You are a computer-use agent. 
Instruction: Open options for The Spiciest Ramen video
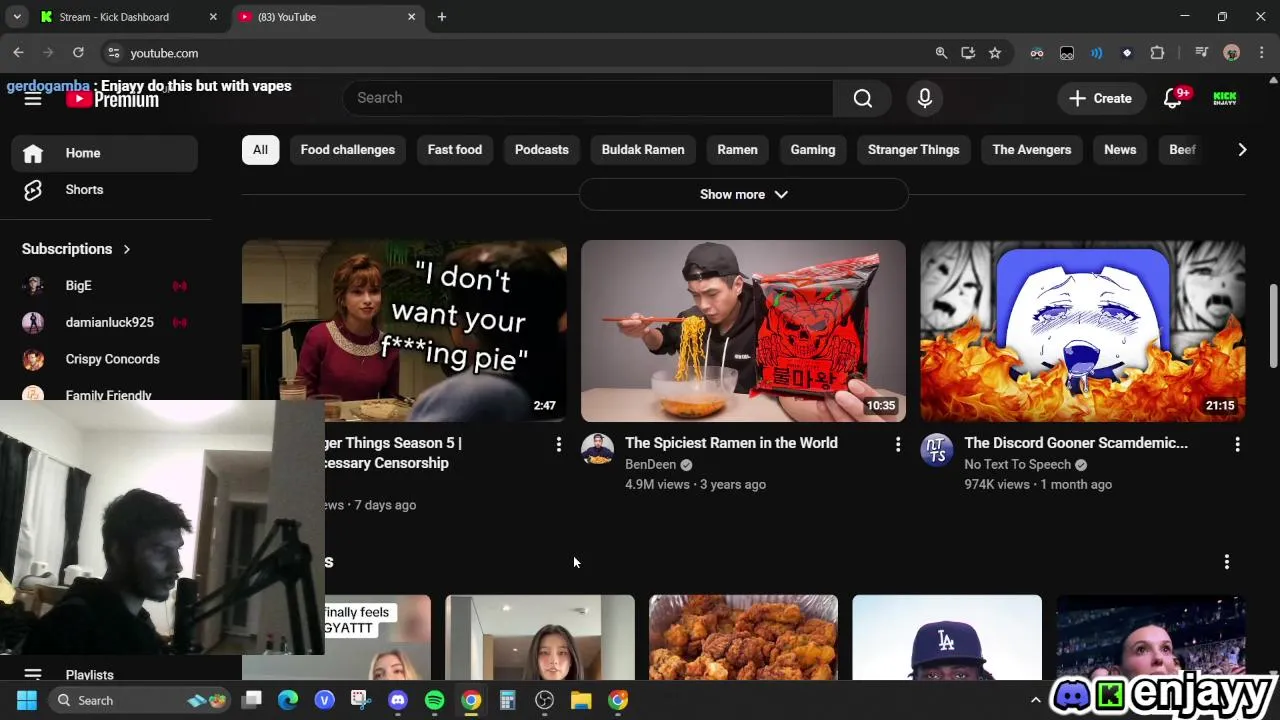pyautogui.click(x=898, y=445)
